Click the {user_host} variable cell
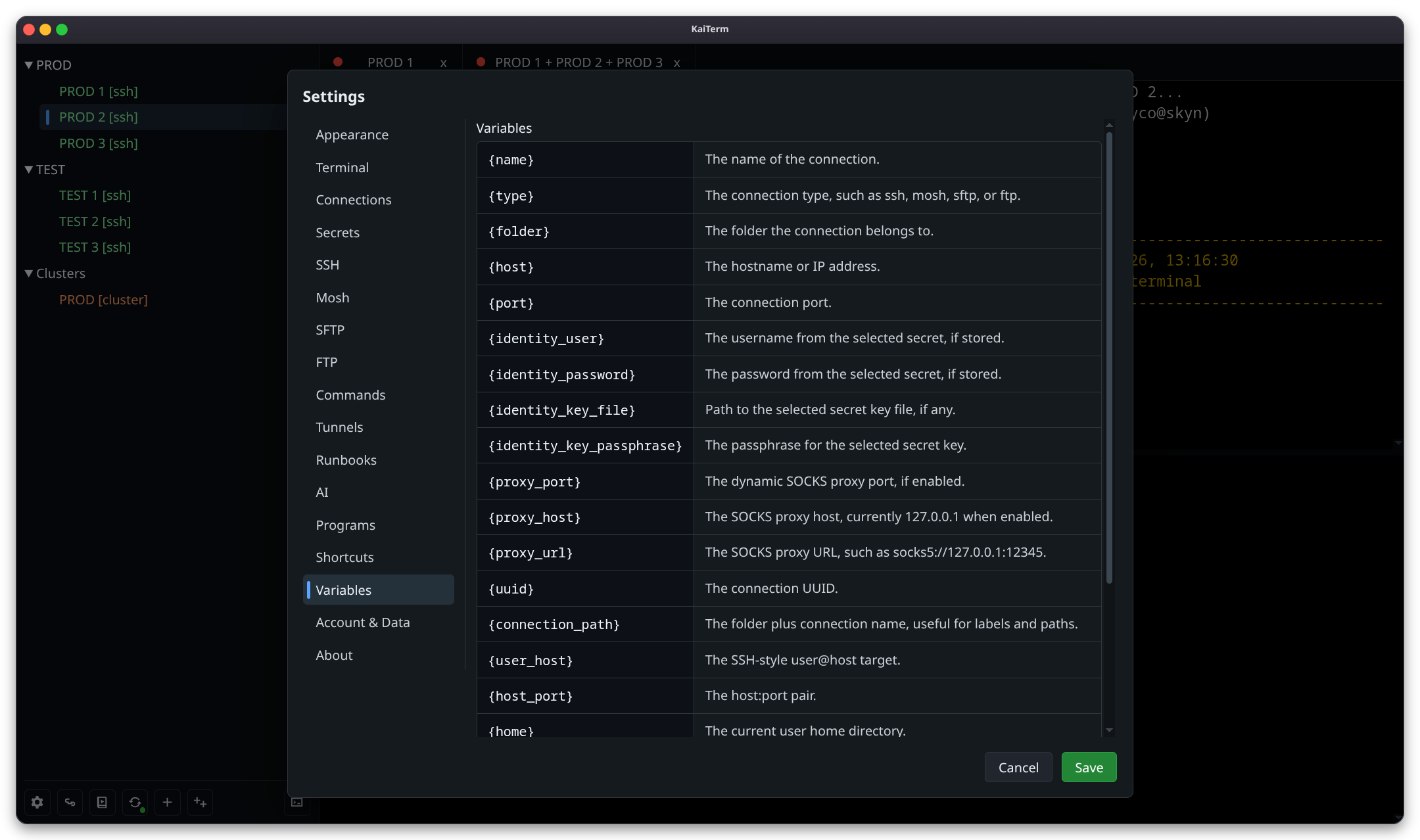Screen dimensions: 1420x840 pos(585,661)
